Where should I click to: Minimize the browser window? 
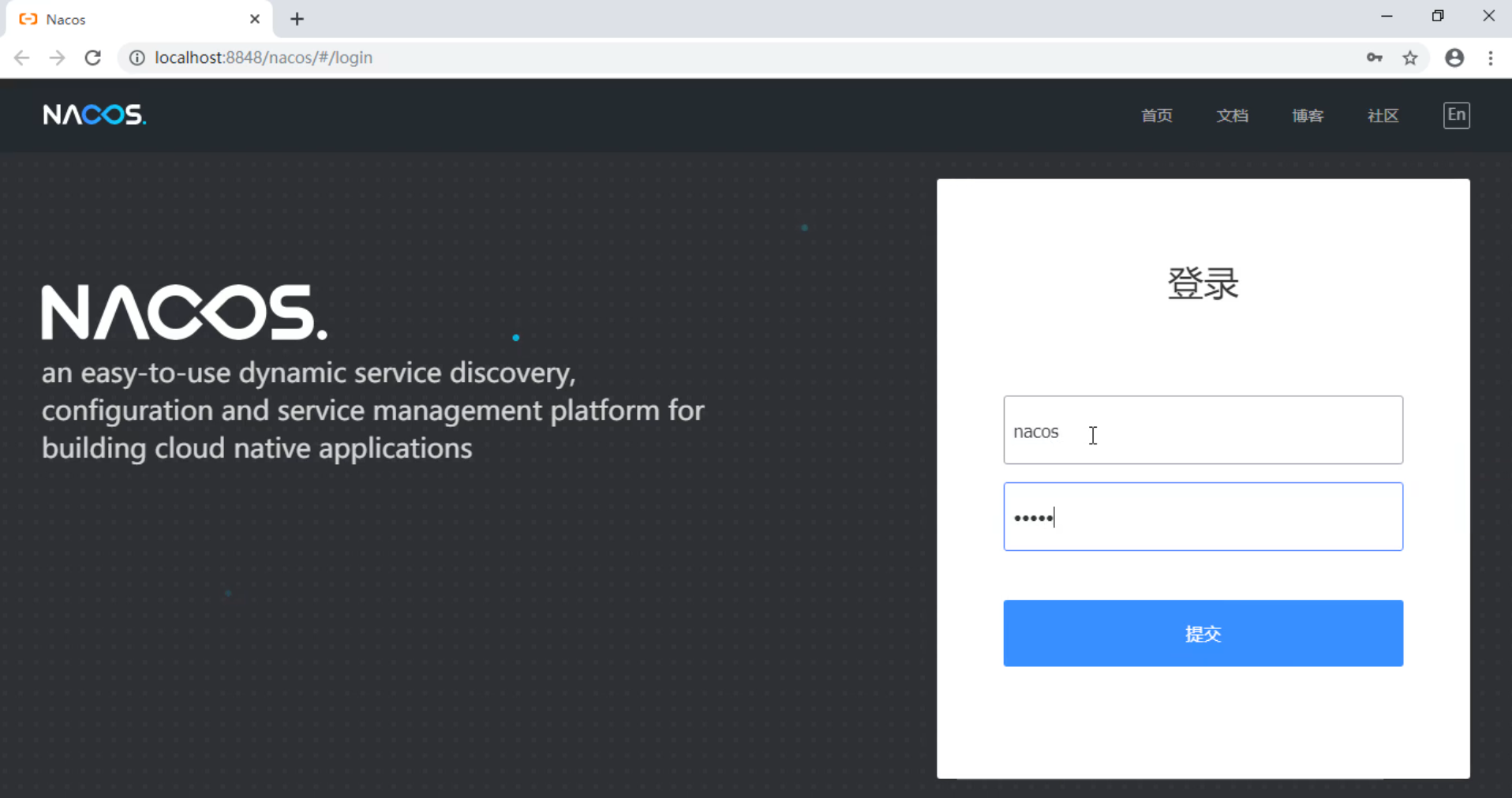pyautogui.click(x=1387, y=16)
